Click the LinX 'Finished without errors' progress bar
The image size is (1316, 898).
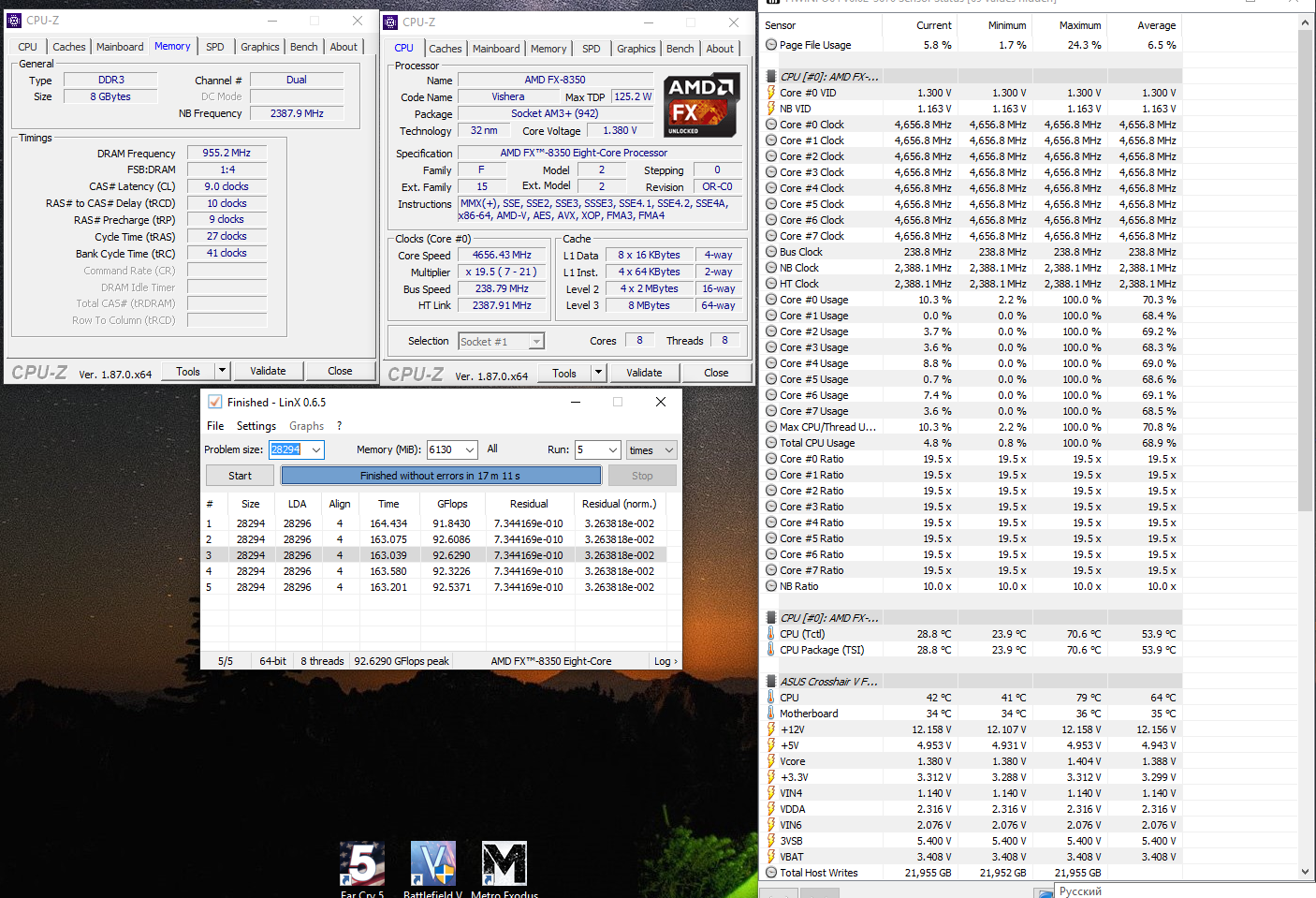point(441,476)
